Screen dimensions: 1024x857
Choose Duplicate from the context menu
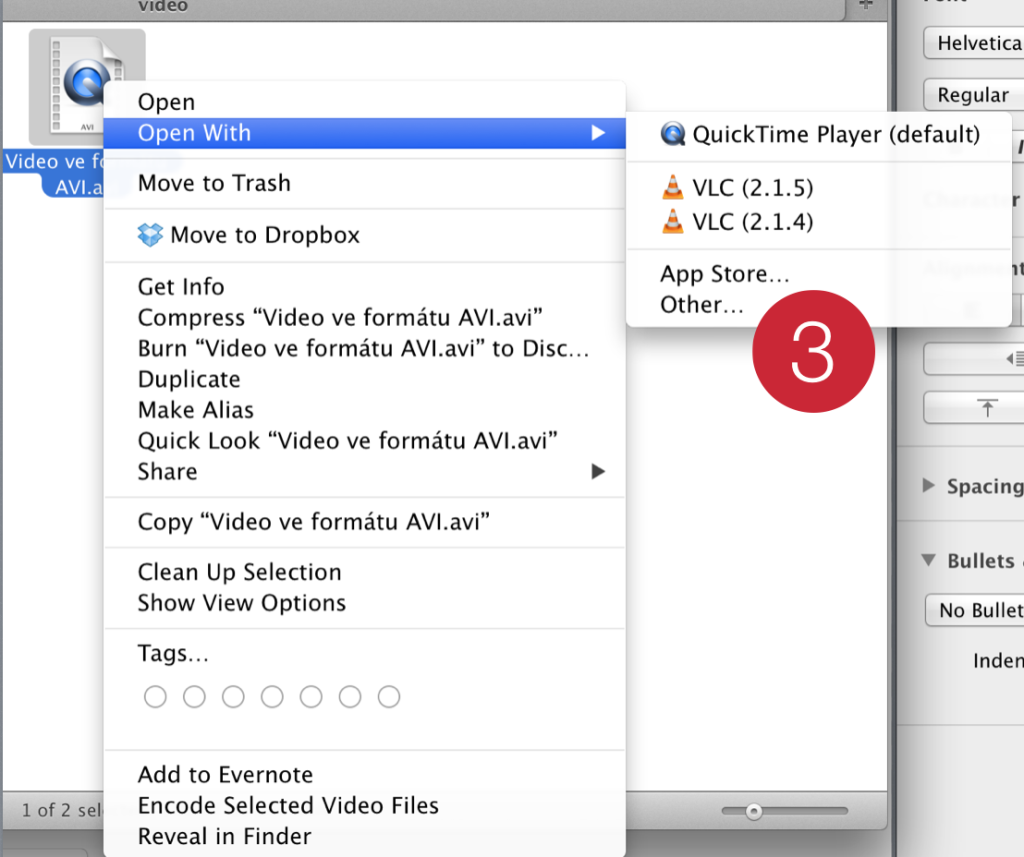364,379
